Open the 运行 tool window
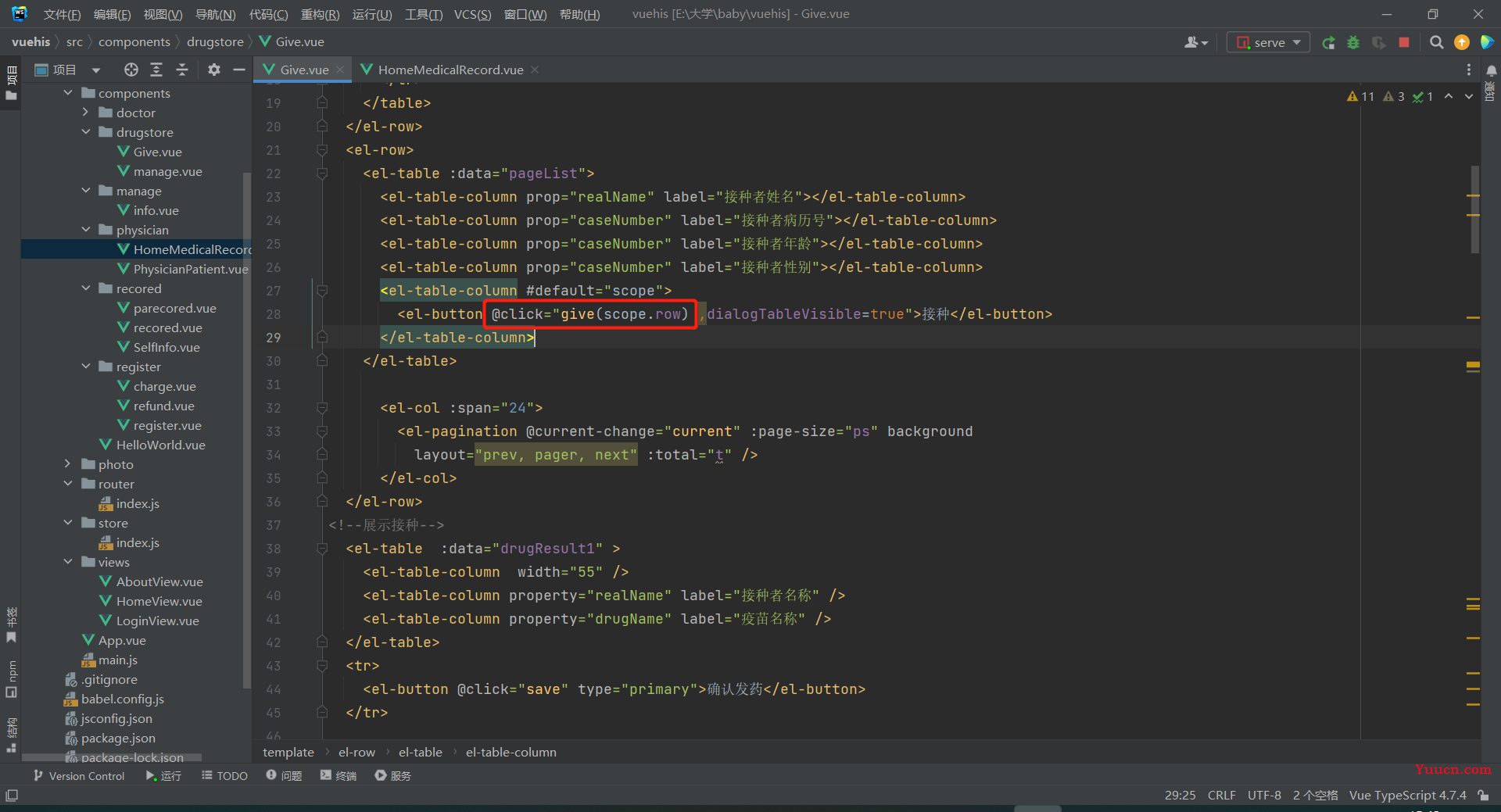Viewport: 1501px width, 812px height. tap(163, 776)
